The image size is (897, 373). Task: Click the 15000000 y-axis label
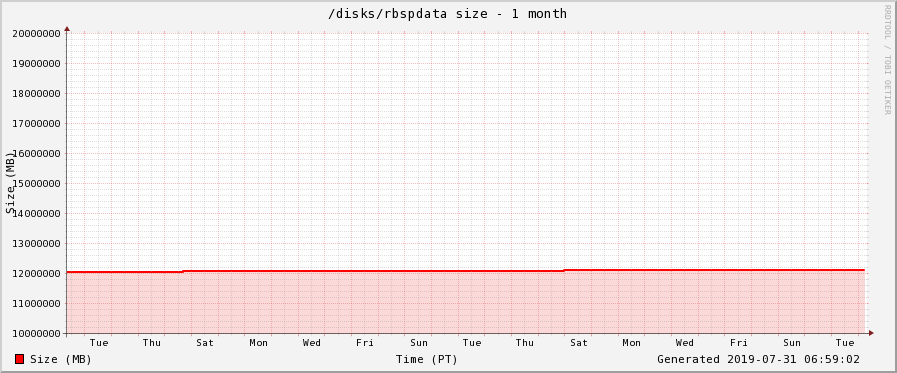[37, 184]
